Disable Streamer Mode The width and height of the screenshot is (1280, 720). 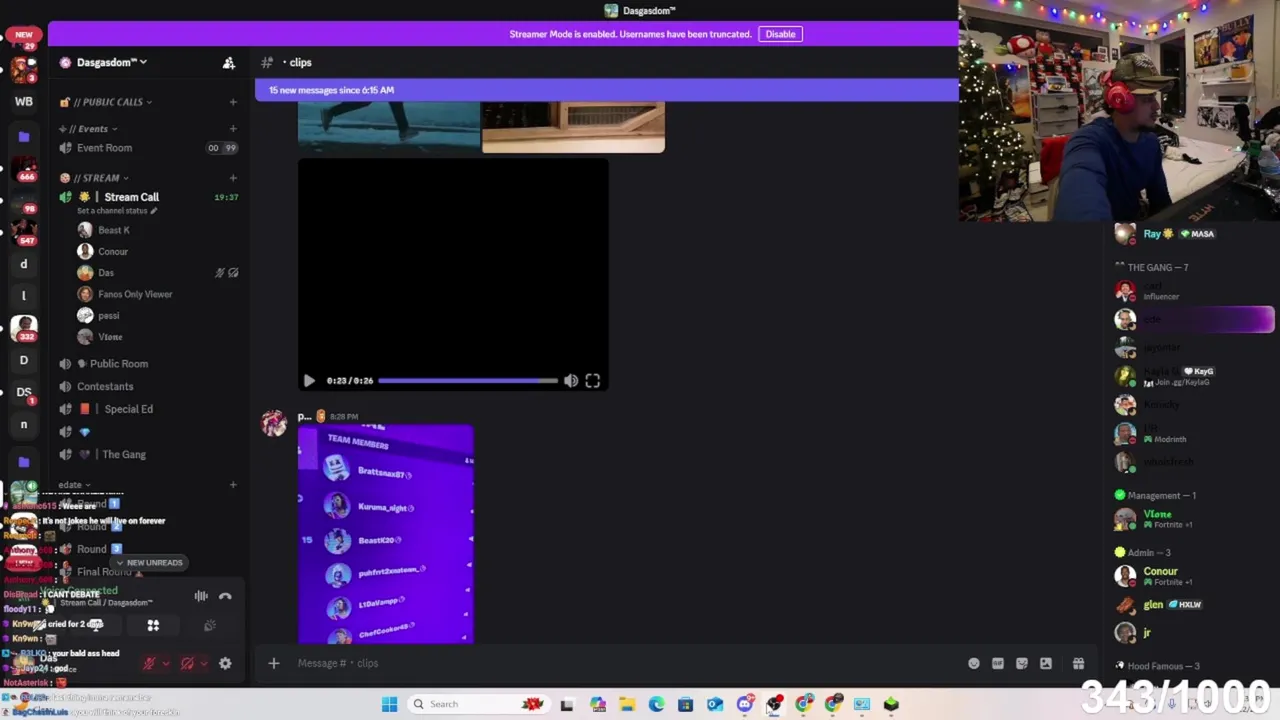click(780, 34)
